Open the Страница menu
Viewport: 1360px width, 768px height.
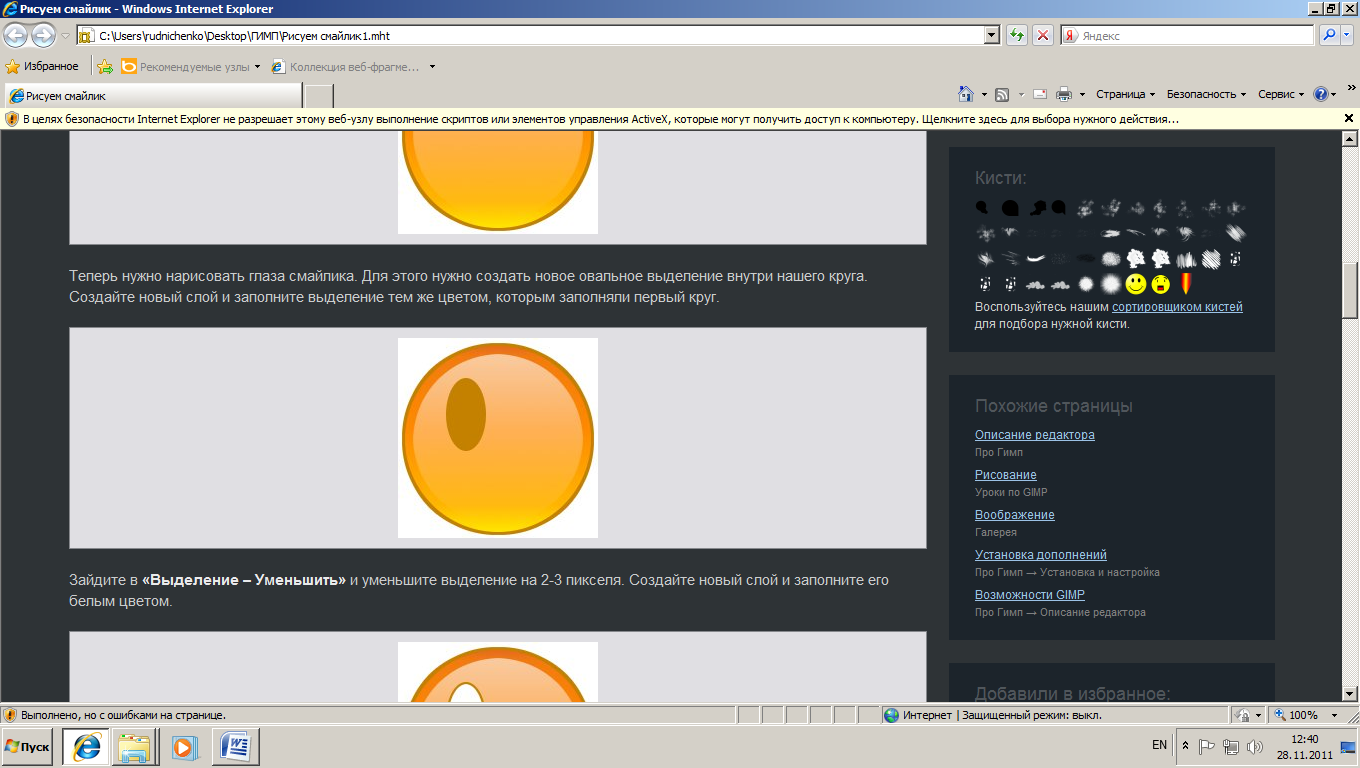[x=1126, y=94]
